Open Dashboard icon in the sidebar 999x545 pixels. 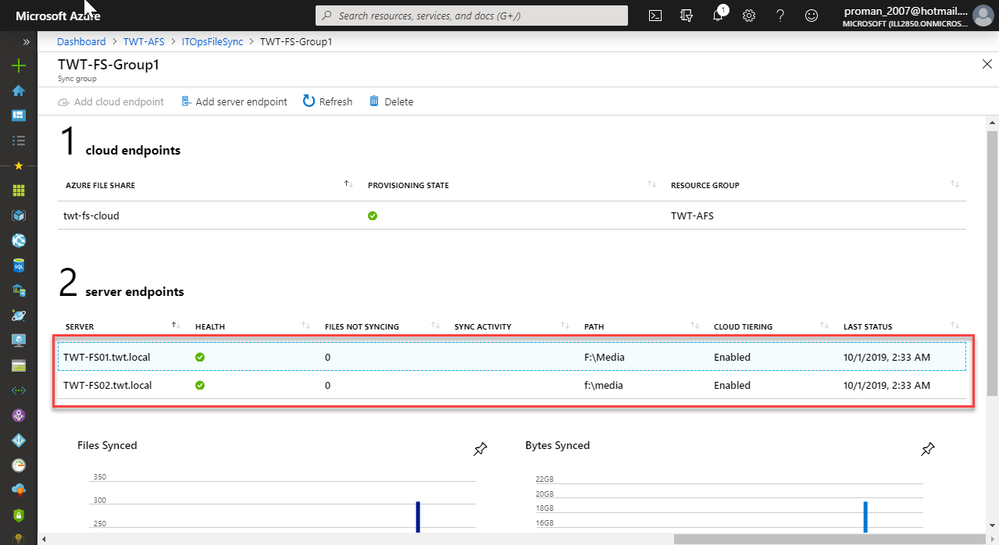pos(18,115)
